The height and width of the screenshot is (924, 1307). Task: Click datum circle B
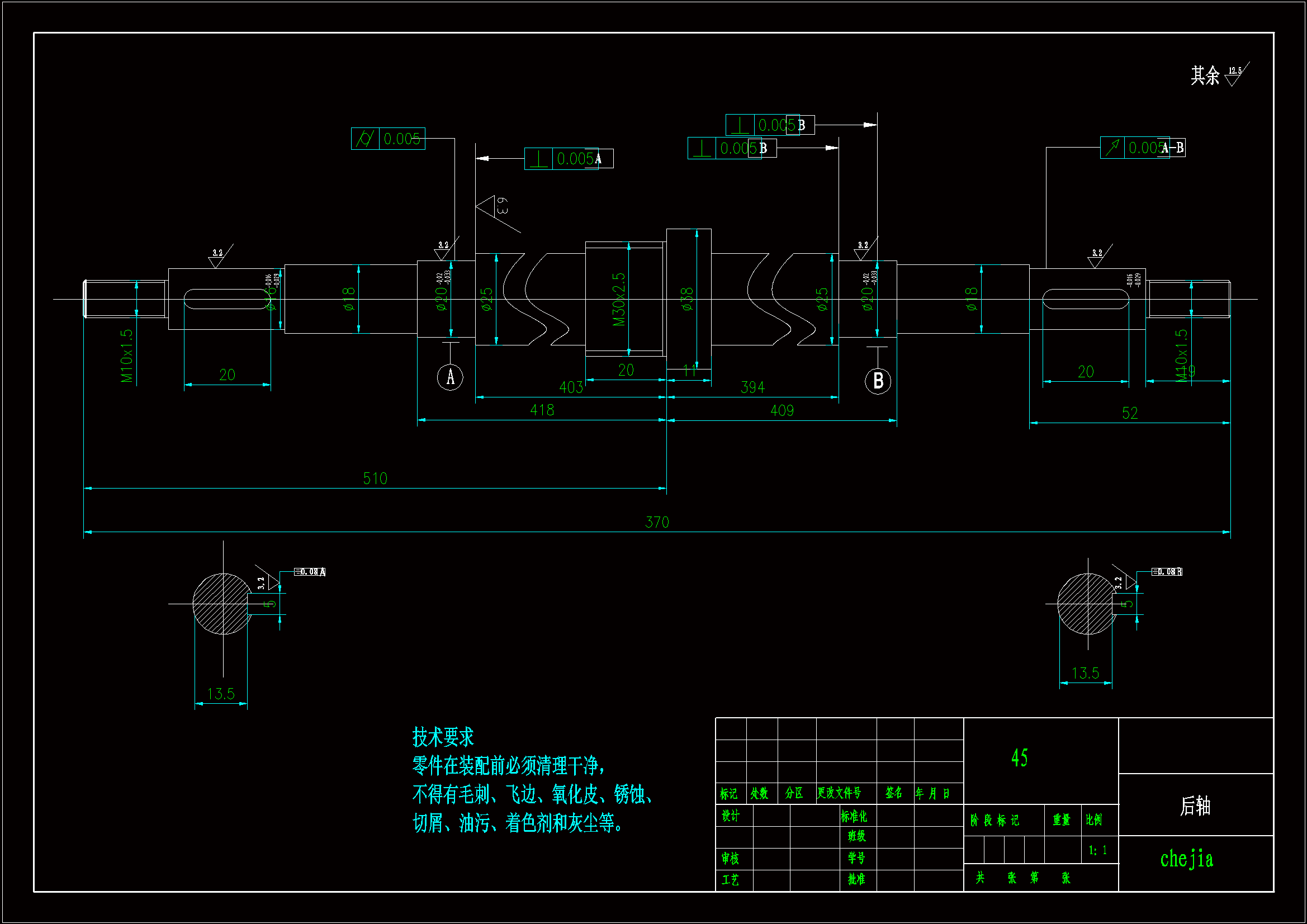(878, 381)
